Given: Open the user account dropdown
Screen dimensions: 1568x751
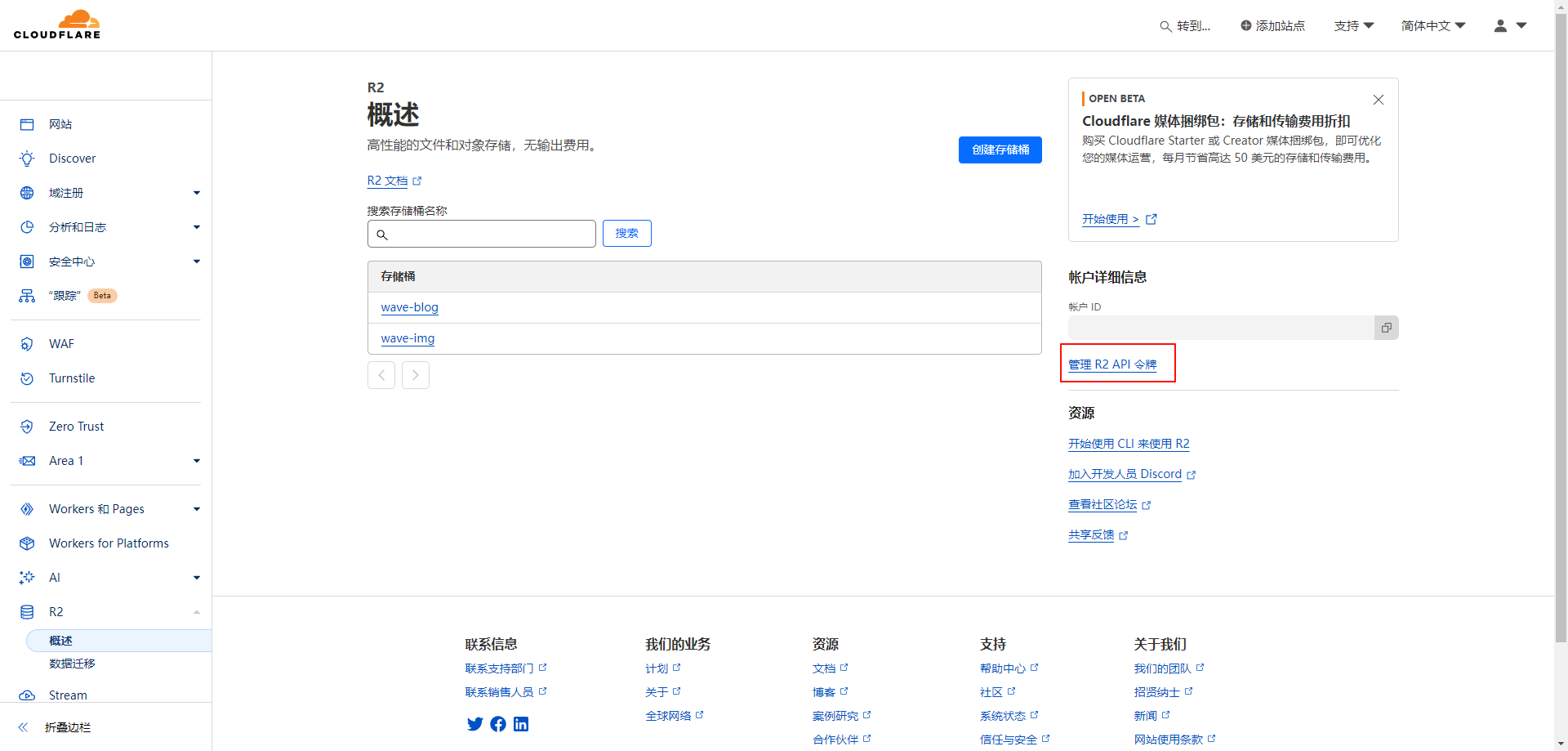Looking at the screenshot, I should [1510, 26].
